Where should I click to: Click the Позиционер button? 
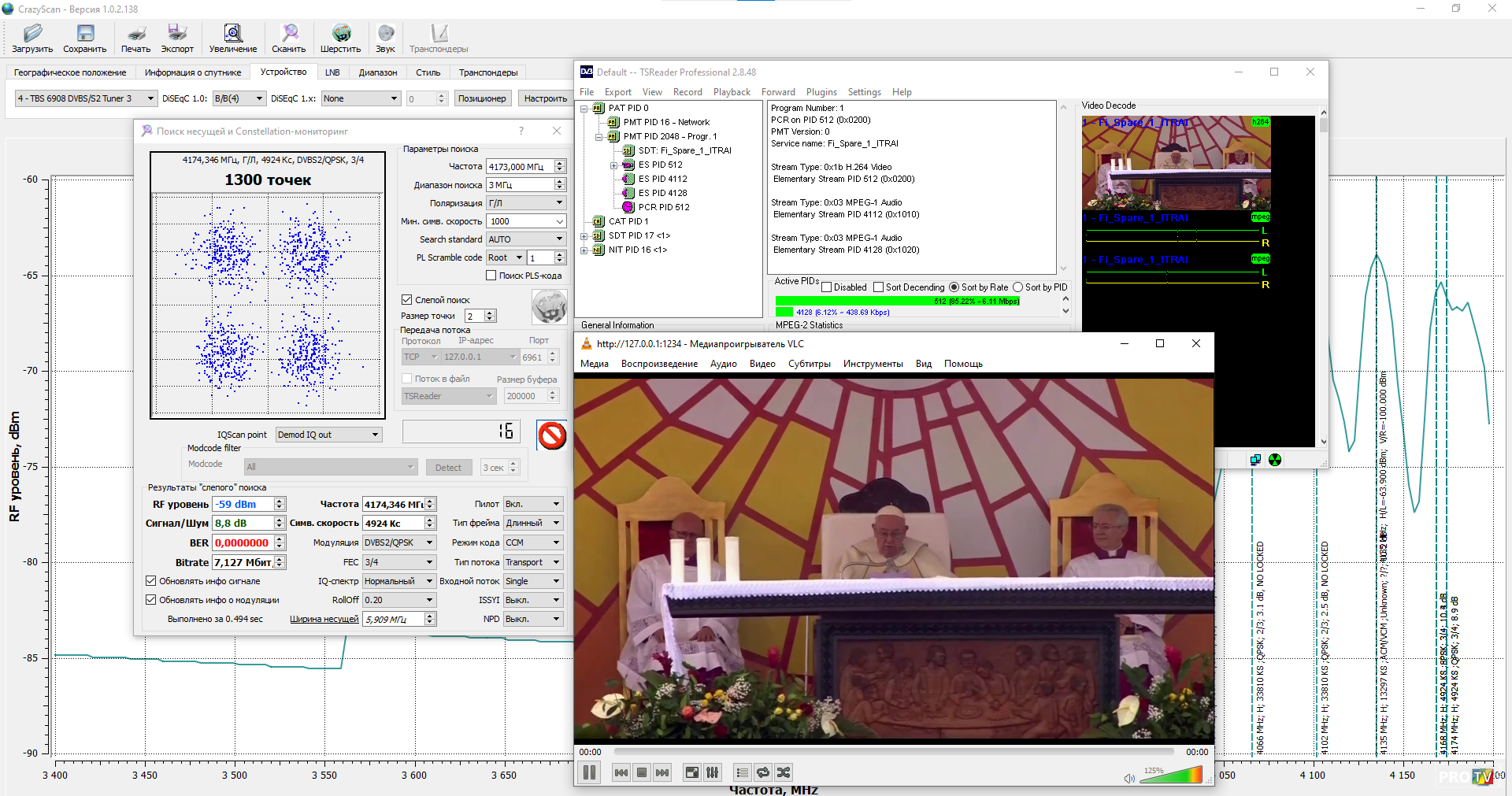pyautogui.click(x=482, y=98)
